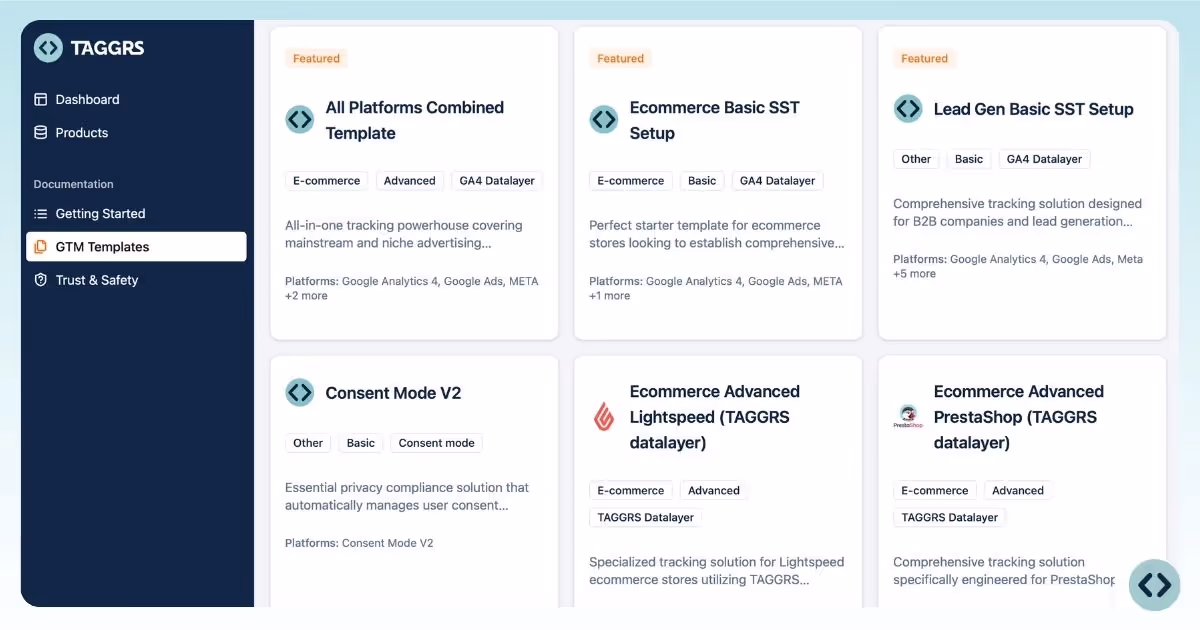Click Advanced tag on Lightspeed card

click(714, 491)
